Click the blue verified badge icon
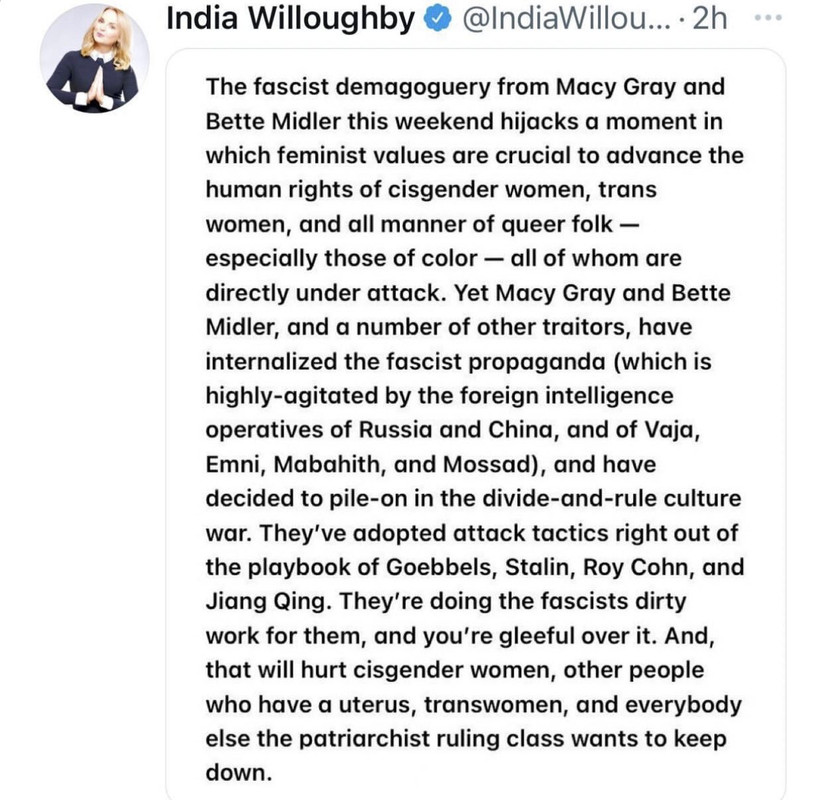 tap(437, 19)
